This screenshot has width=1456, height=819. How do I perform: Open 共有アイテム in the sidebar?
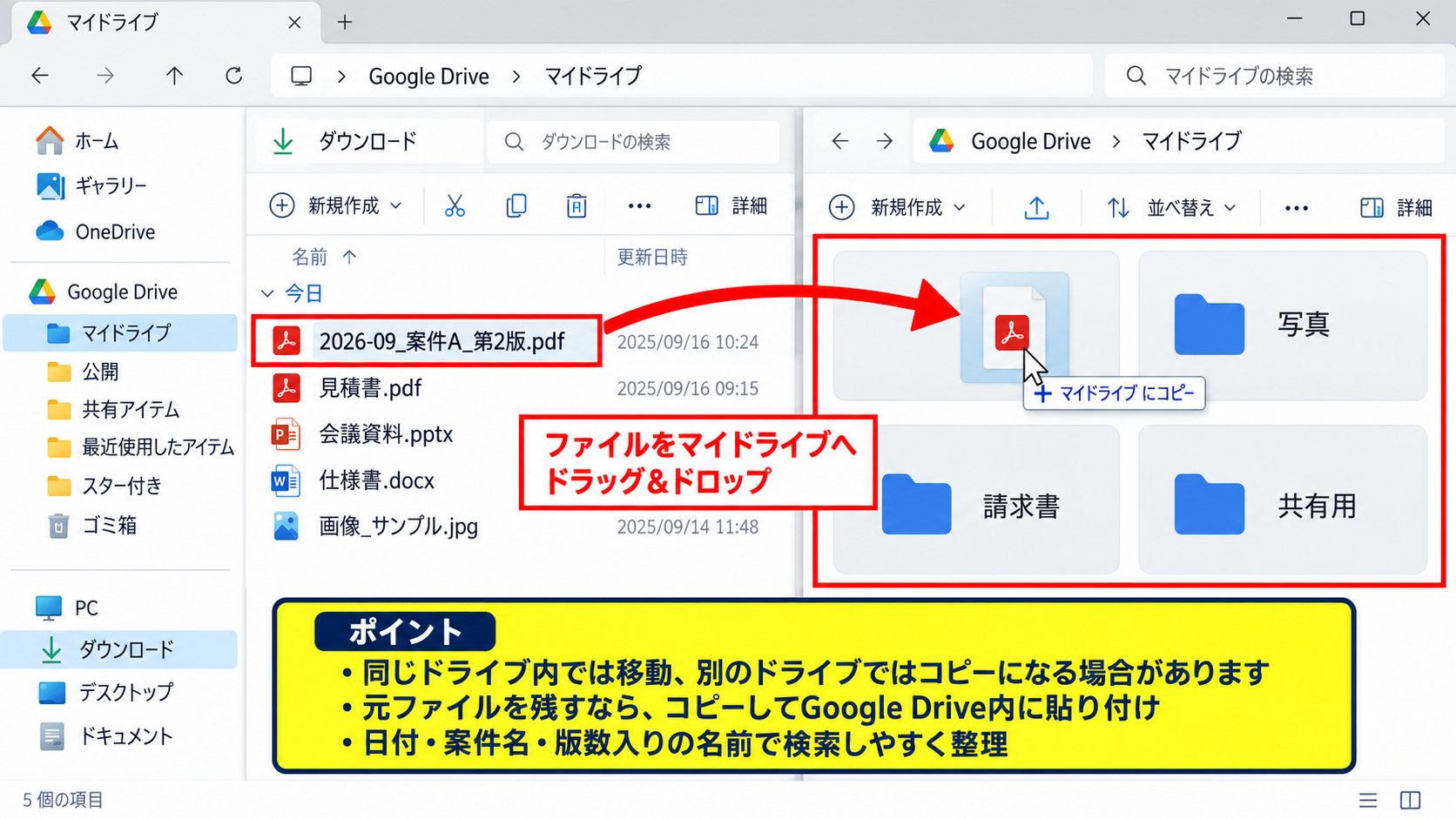tap(113, 409)
